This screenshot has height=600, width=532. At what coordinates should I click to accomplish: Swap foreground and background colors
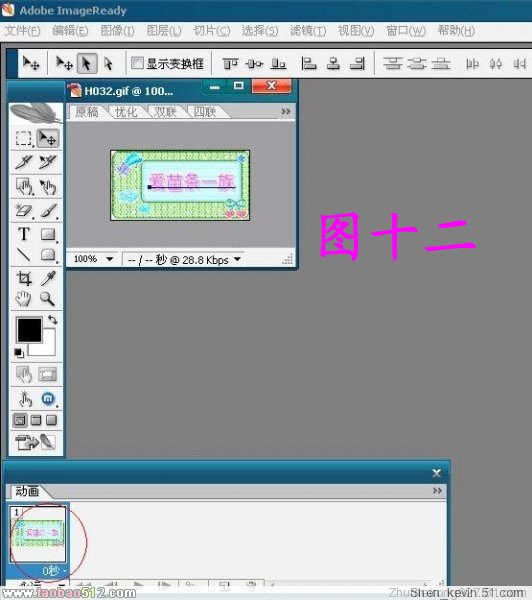click(x=53, y=320)
